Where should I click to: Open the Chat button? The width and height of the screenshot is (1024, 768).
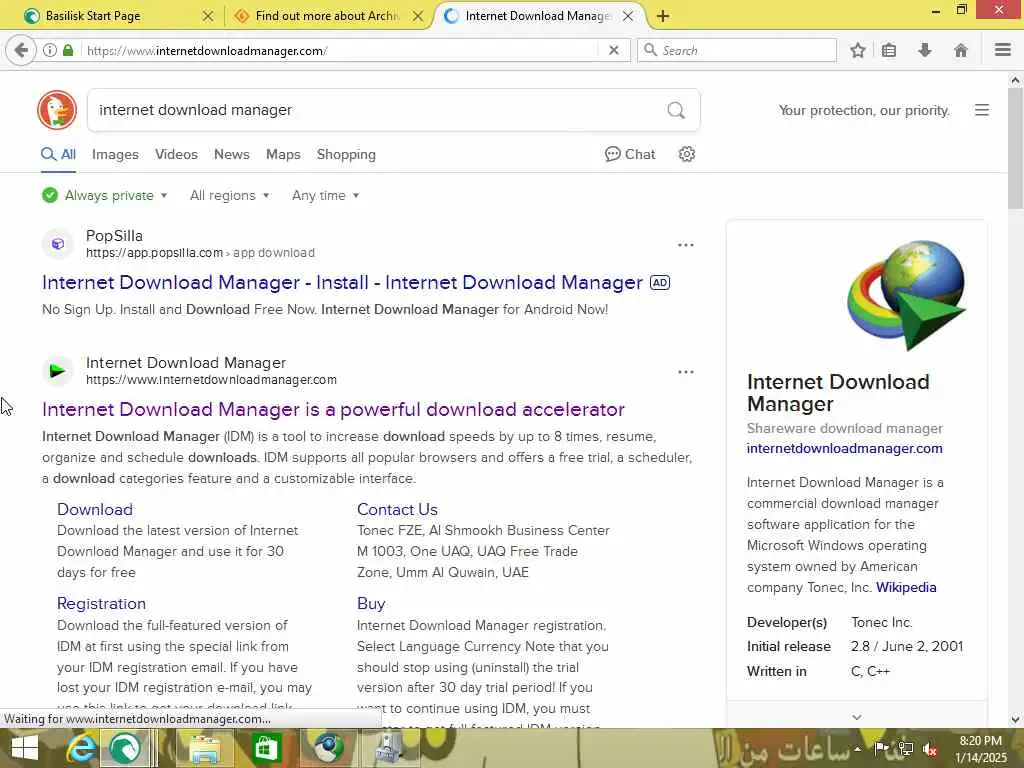tap(630, 154)
